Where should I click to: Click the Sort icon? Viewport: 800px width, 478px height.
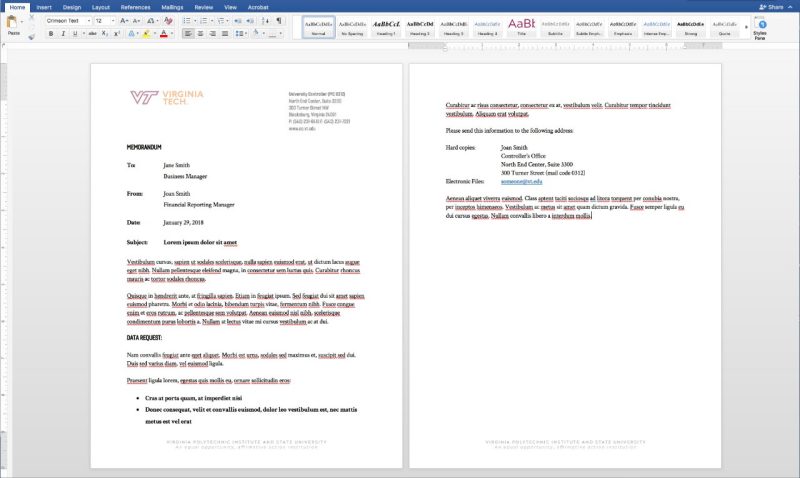[265, 21]
